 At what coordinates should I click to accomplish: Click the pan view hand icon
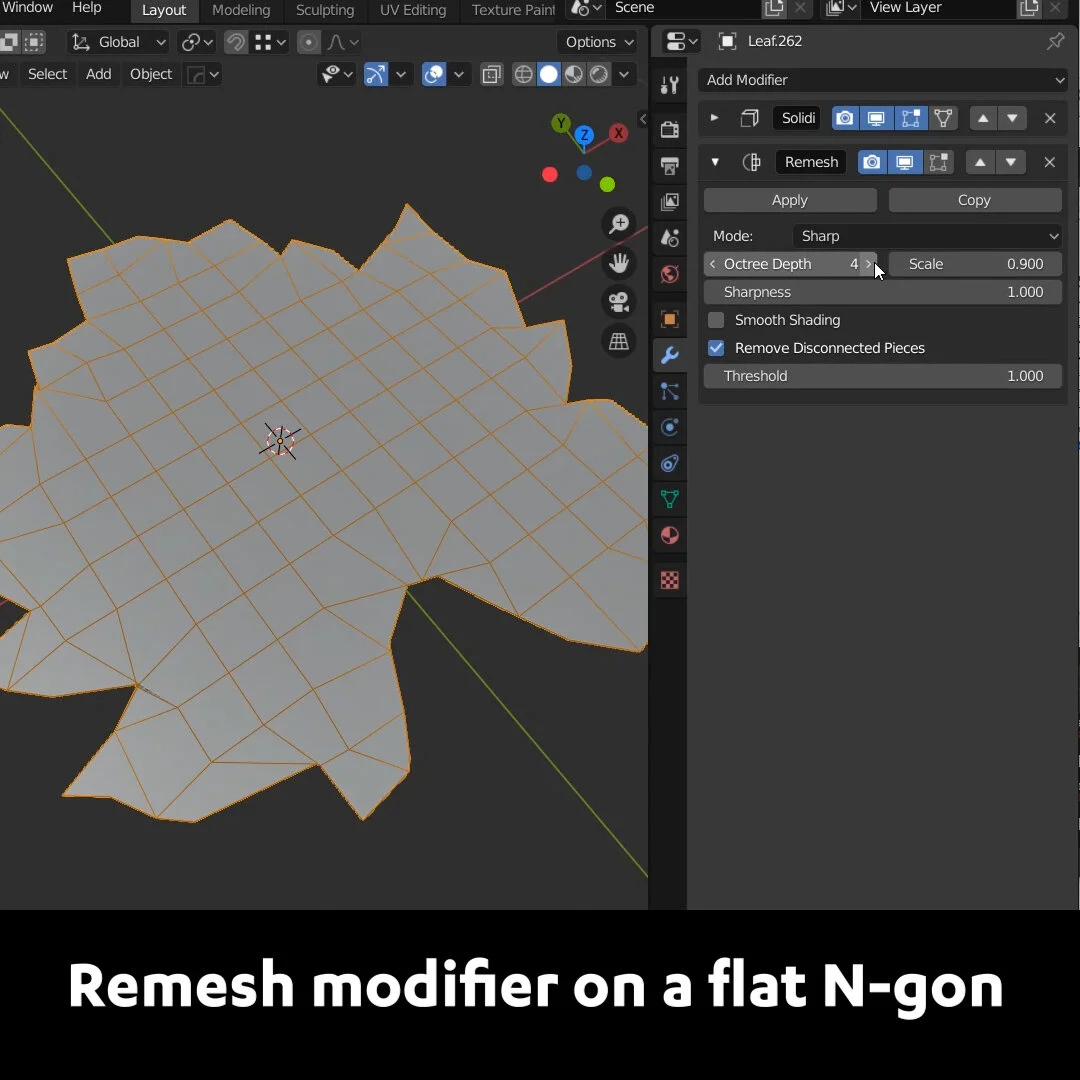(619, 262)
